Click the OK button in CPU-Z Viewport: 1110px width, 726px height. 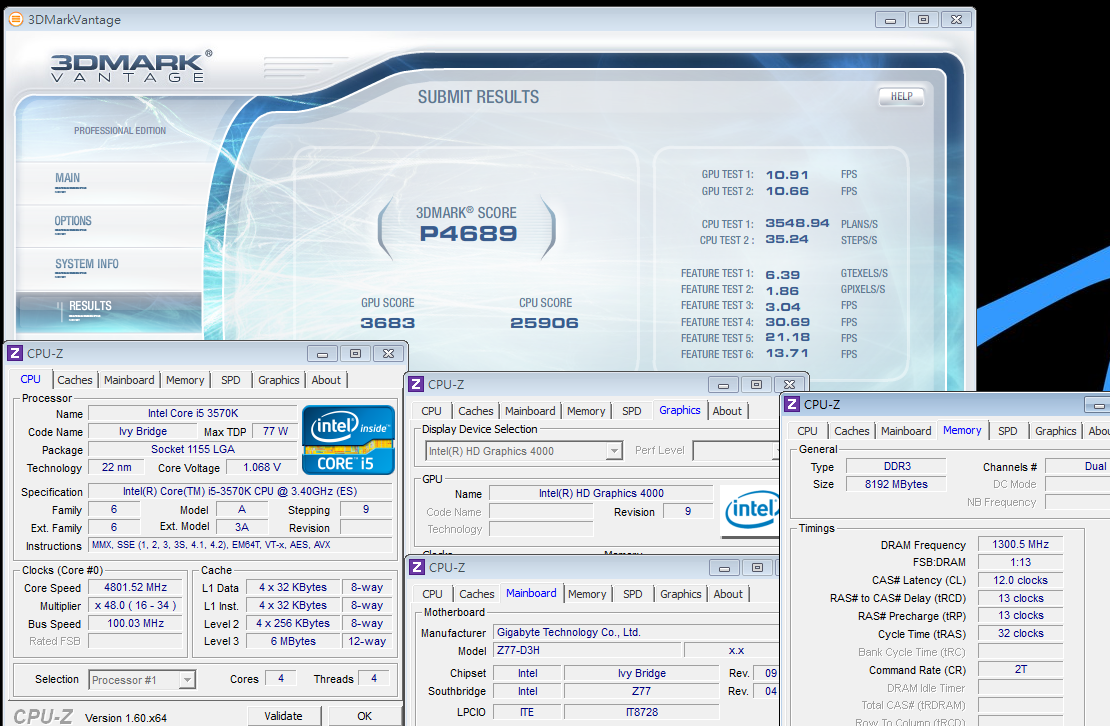click(x=364, y=716)
